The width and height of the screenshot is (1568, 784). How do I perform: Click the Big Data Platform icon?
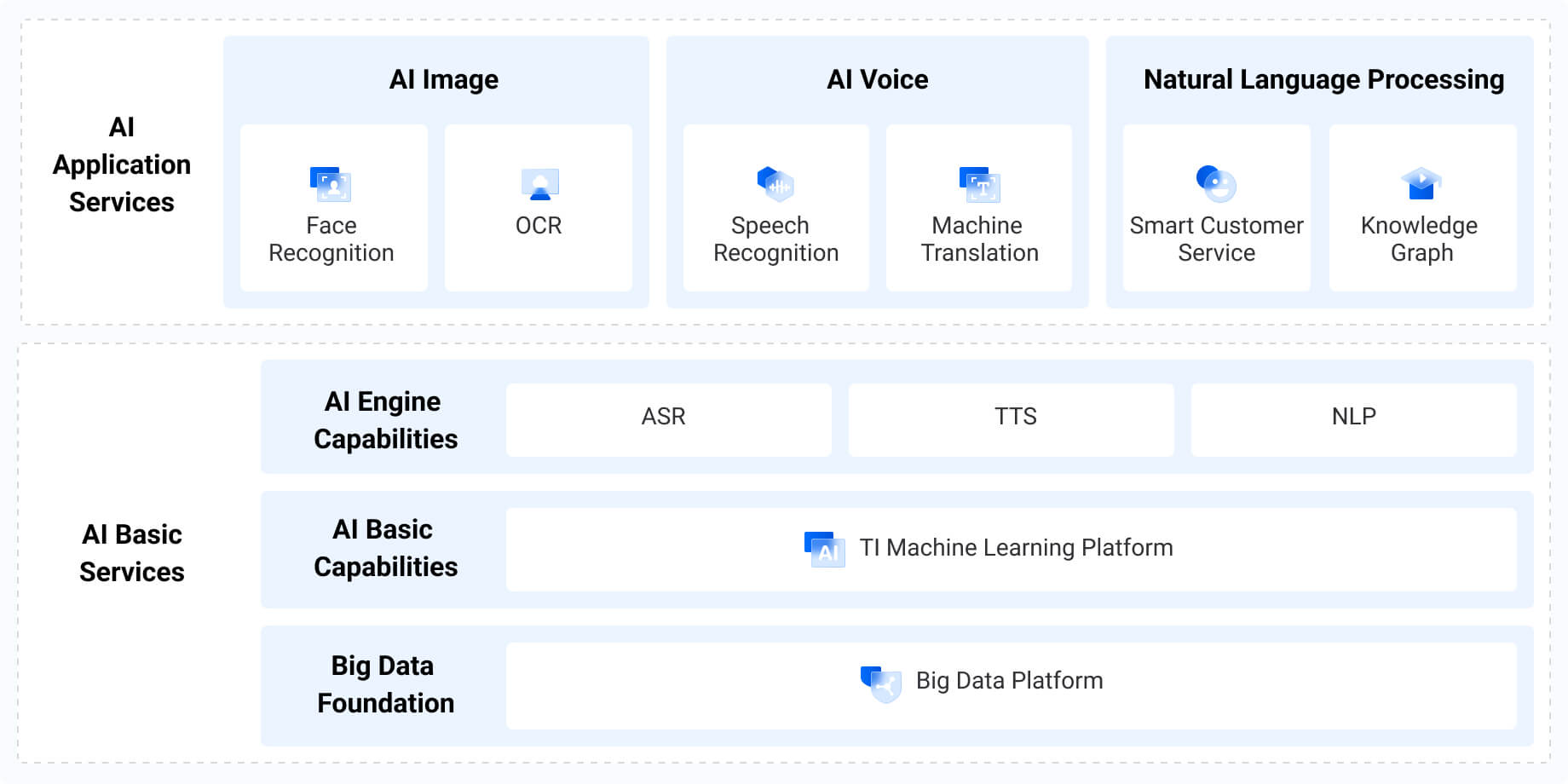pos(881,683)
